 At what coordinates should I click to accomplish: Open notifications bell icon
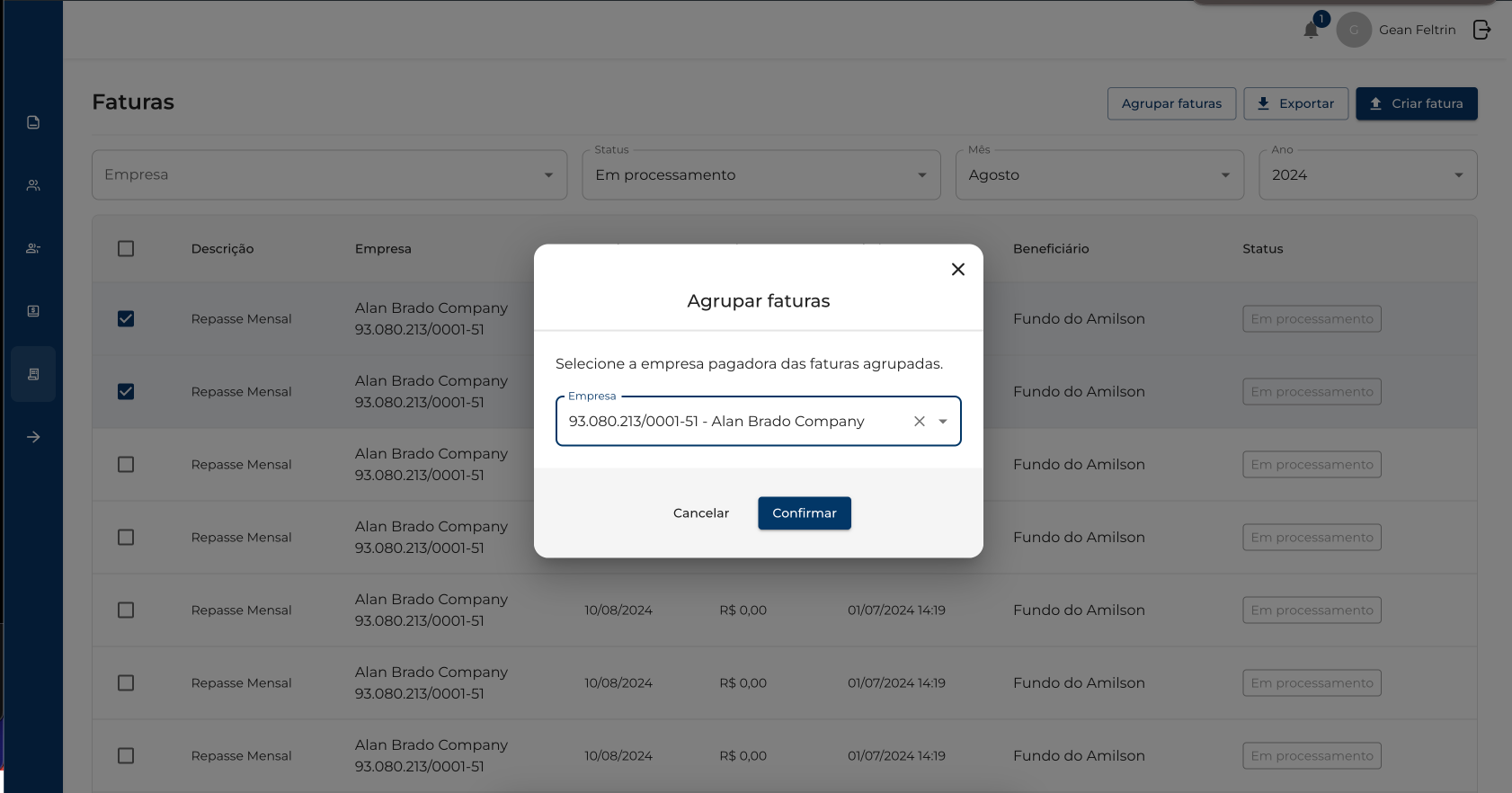(x=1312, y=31)
